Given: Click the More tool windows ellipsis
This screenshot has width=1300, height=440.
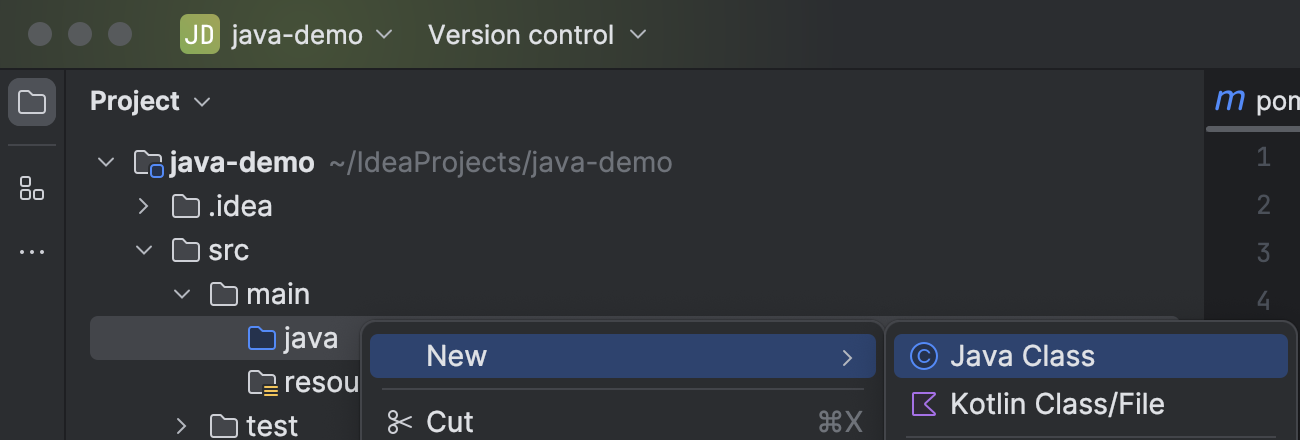Looking at the screenshot, I should click(x=32, y=252).
